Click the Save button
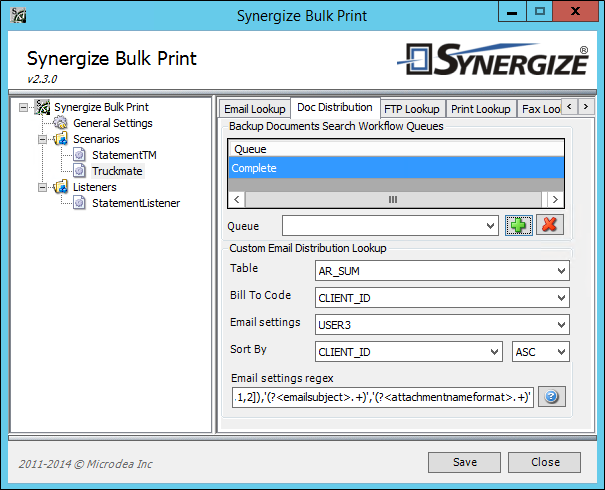Viewport: 605px width, 490px height. [x=465, y=462]
